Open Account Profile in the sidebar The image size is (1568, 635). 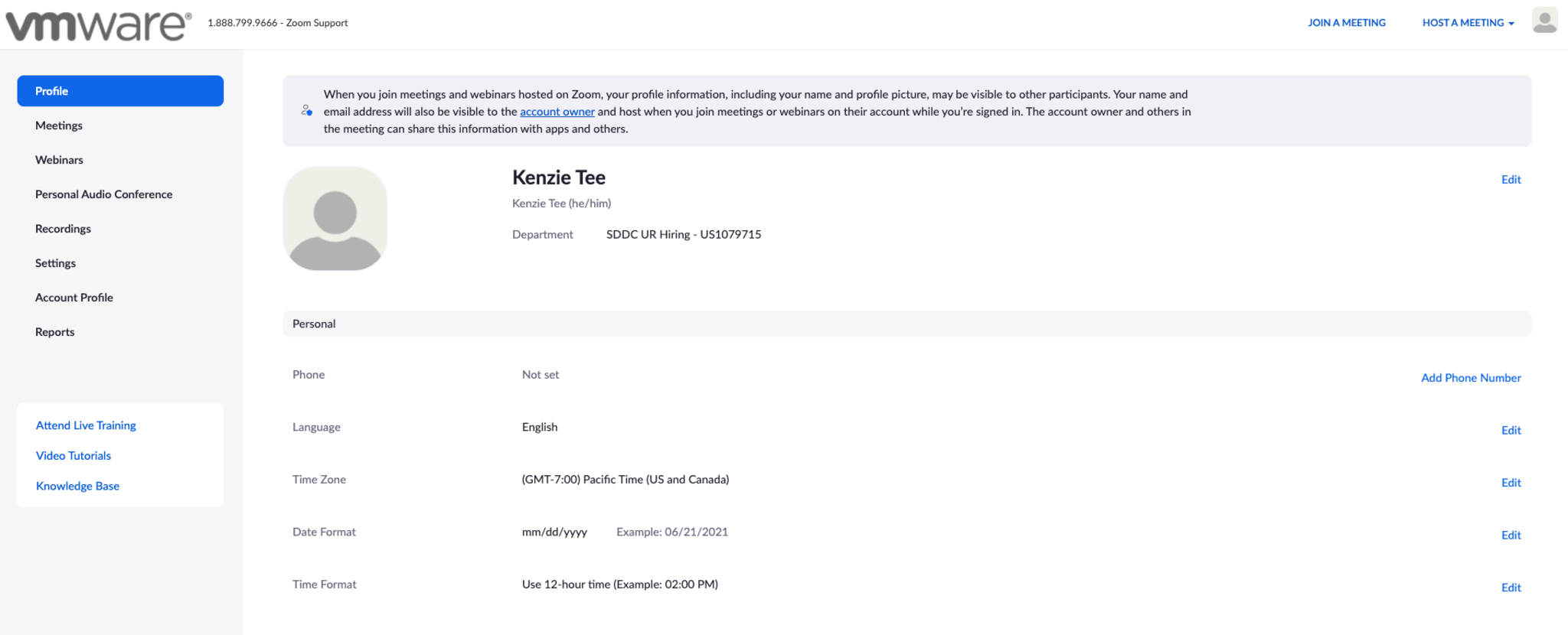point(74,298)
